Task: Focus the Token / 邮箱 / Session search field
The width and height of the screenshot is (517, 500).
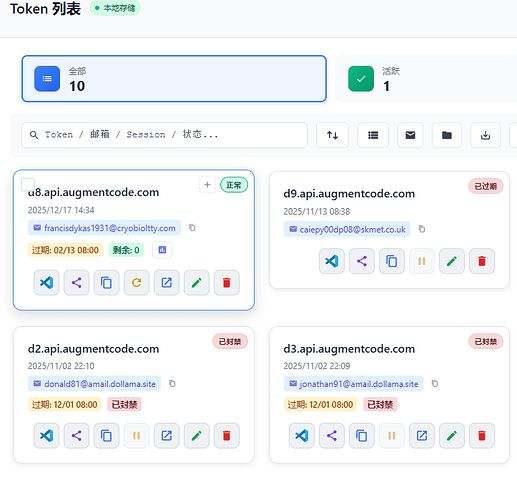Action: [x=164, y=135]
